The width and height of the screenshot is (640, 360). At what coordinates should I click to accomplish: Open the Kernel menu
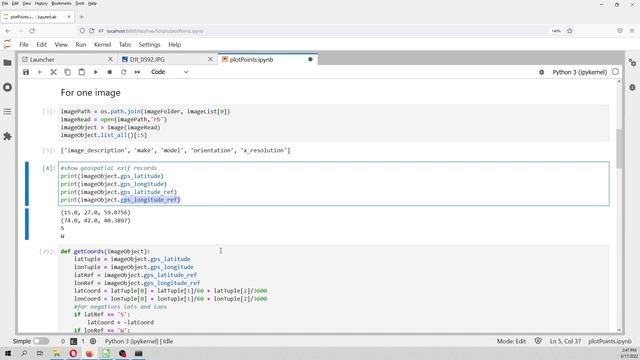(x=102, y=44)
